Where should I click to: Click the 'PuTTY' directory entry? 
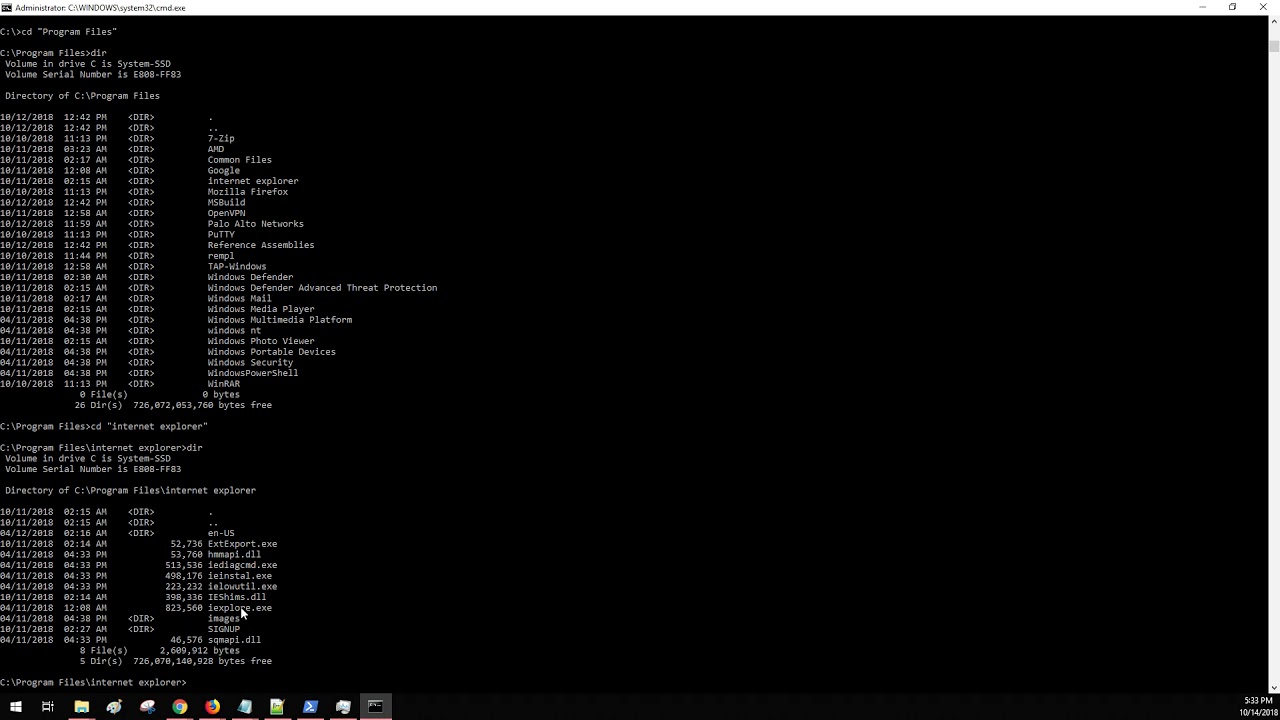tap(221, 235)
